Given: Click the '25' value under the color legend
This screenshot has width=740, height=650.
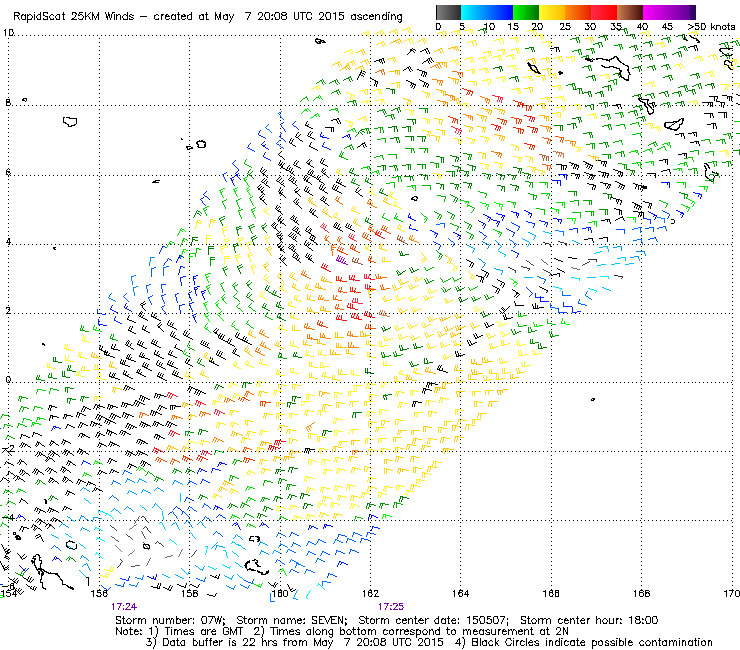Looking at the screenshot, I should [x=565, y=27].
